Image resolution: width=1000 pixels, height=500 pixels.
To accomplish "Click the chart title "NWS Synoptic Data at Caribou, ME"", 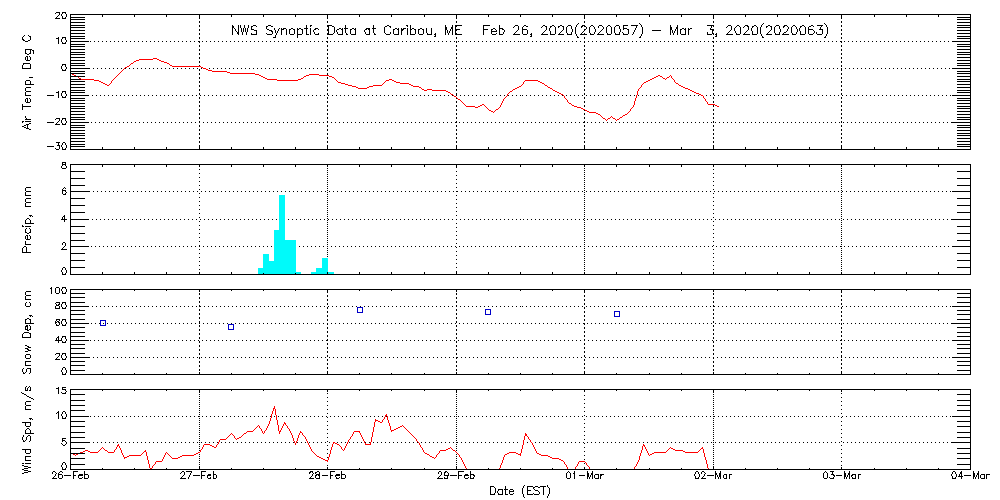I will 347,31.
